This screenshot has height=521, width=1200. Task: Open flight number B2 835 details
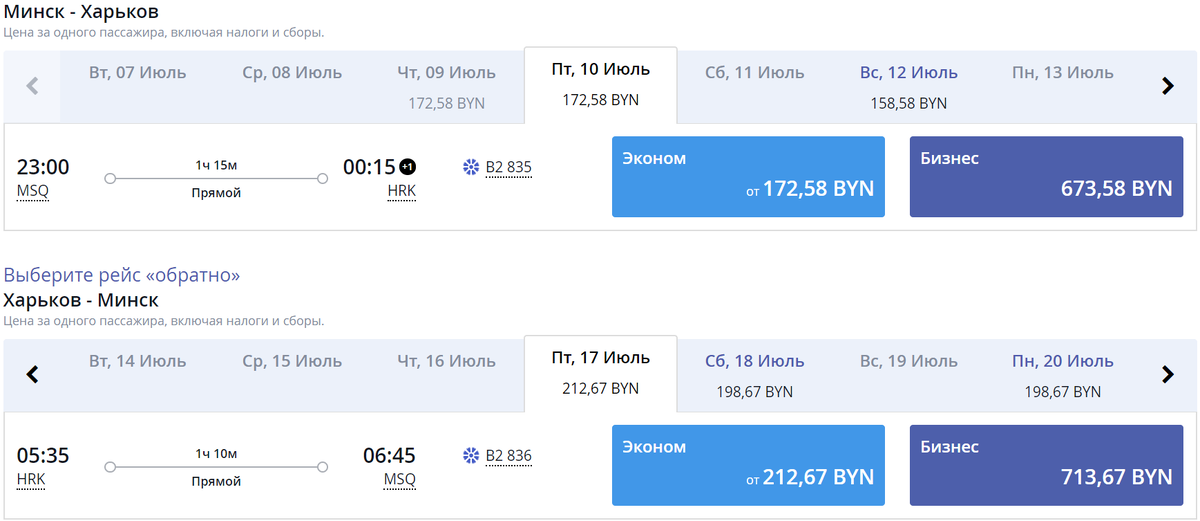[508, 168]
